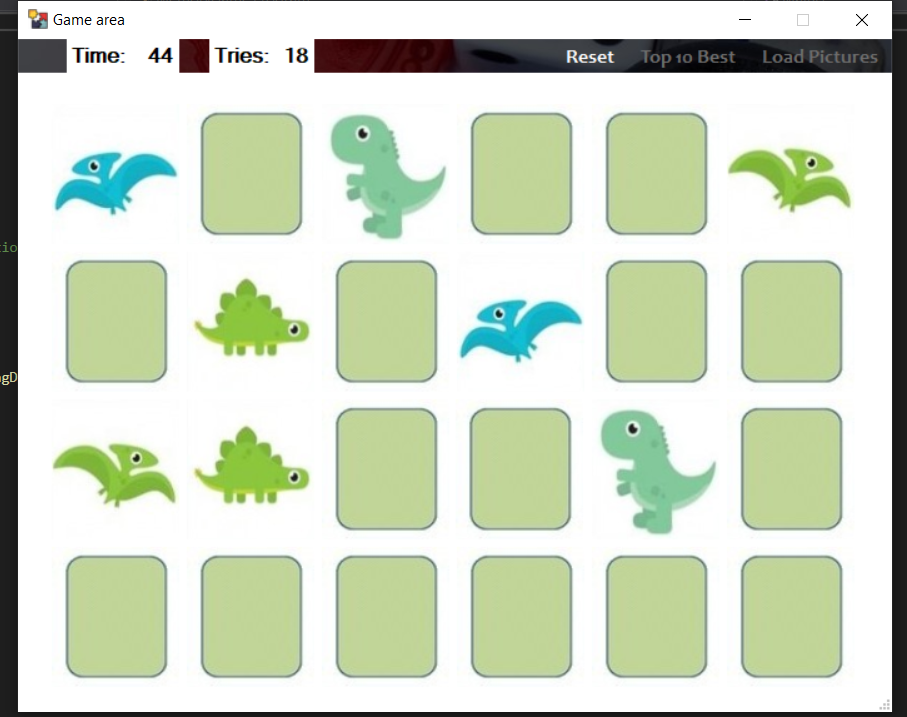Click the blue pterodactyl in the top-left corner

tap(115, 175)
